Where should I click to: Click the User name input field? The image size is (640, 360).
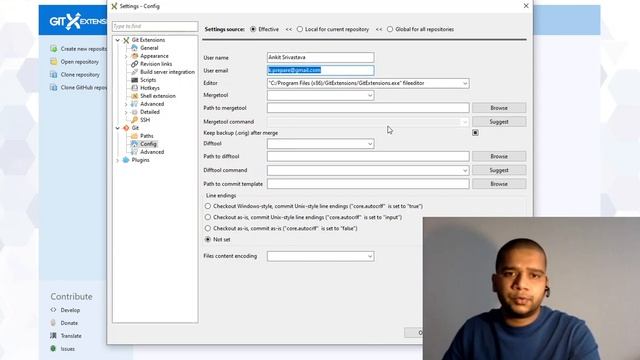click(x=320, y=58)
